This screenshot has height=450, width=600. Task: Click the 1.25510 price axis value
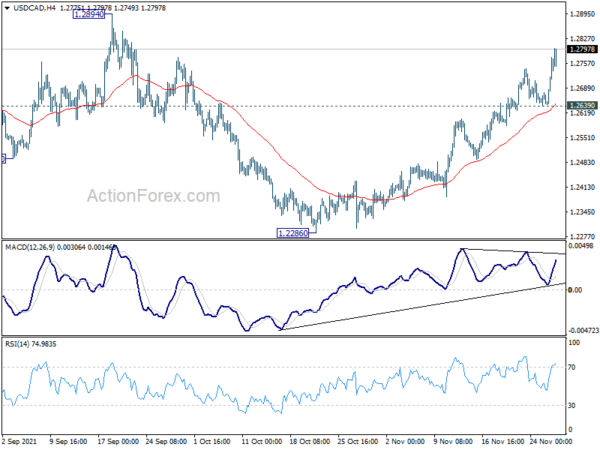coord(582,138)
